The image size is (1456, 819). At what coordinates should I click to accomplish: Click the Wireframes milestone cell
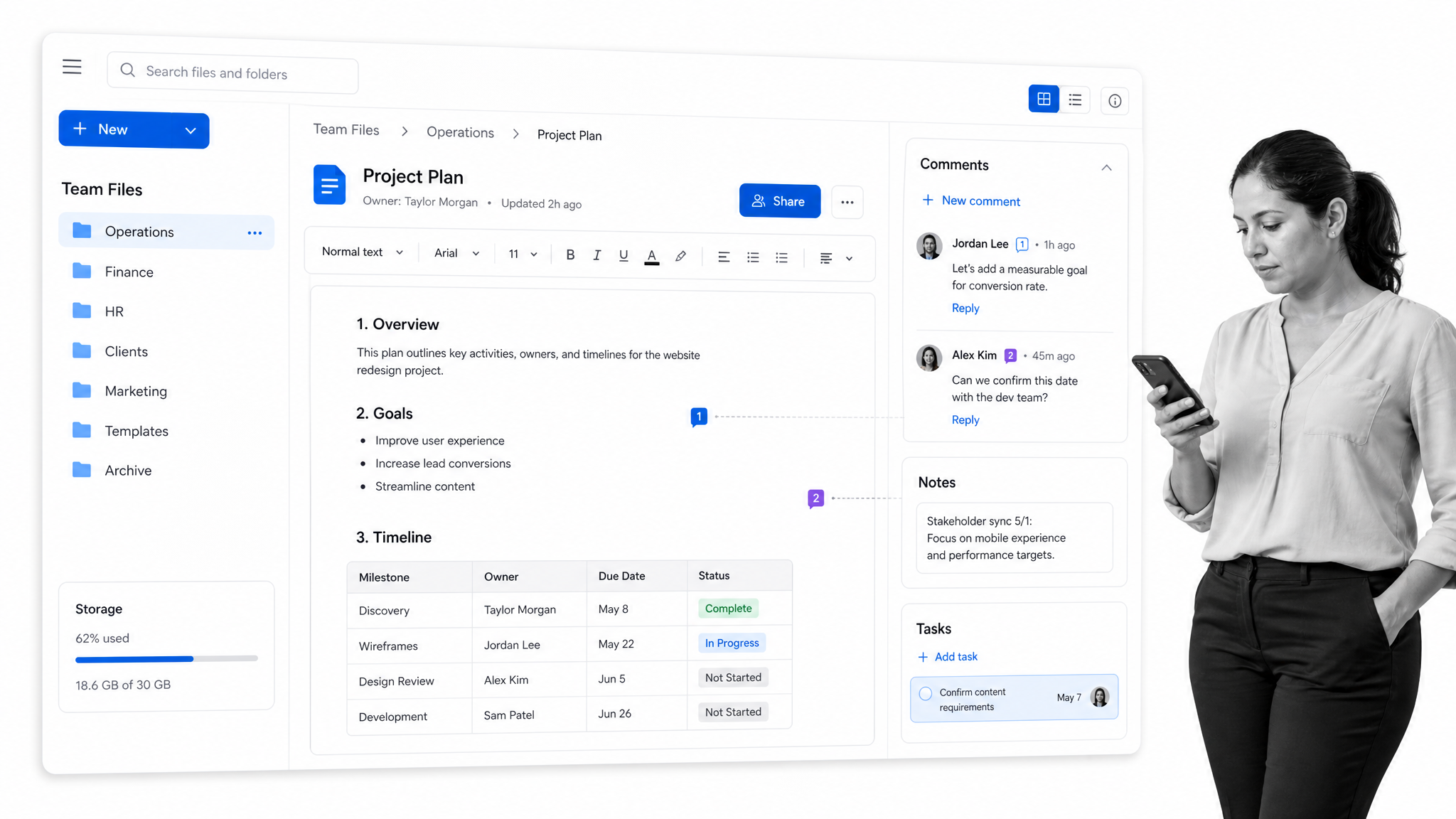[409, 646]
